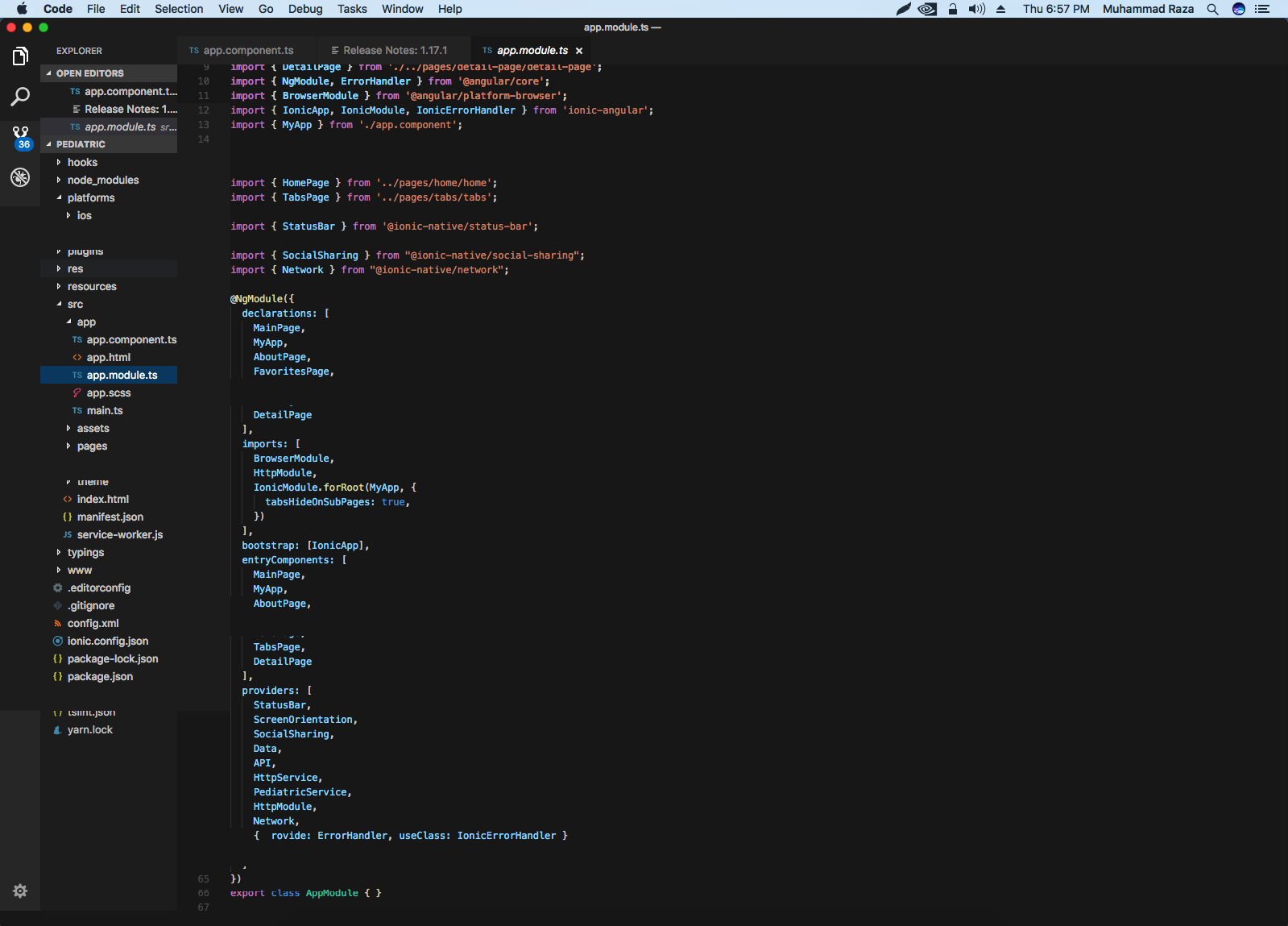
Task: Open Source Control view with 36 badge
Action: pos(20,137)
